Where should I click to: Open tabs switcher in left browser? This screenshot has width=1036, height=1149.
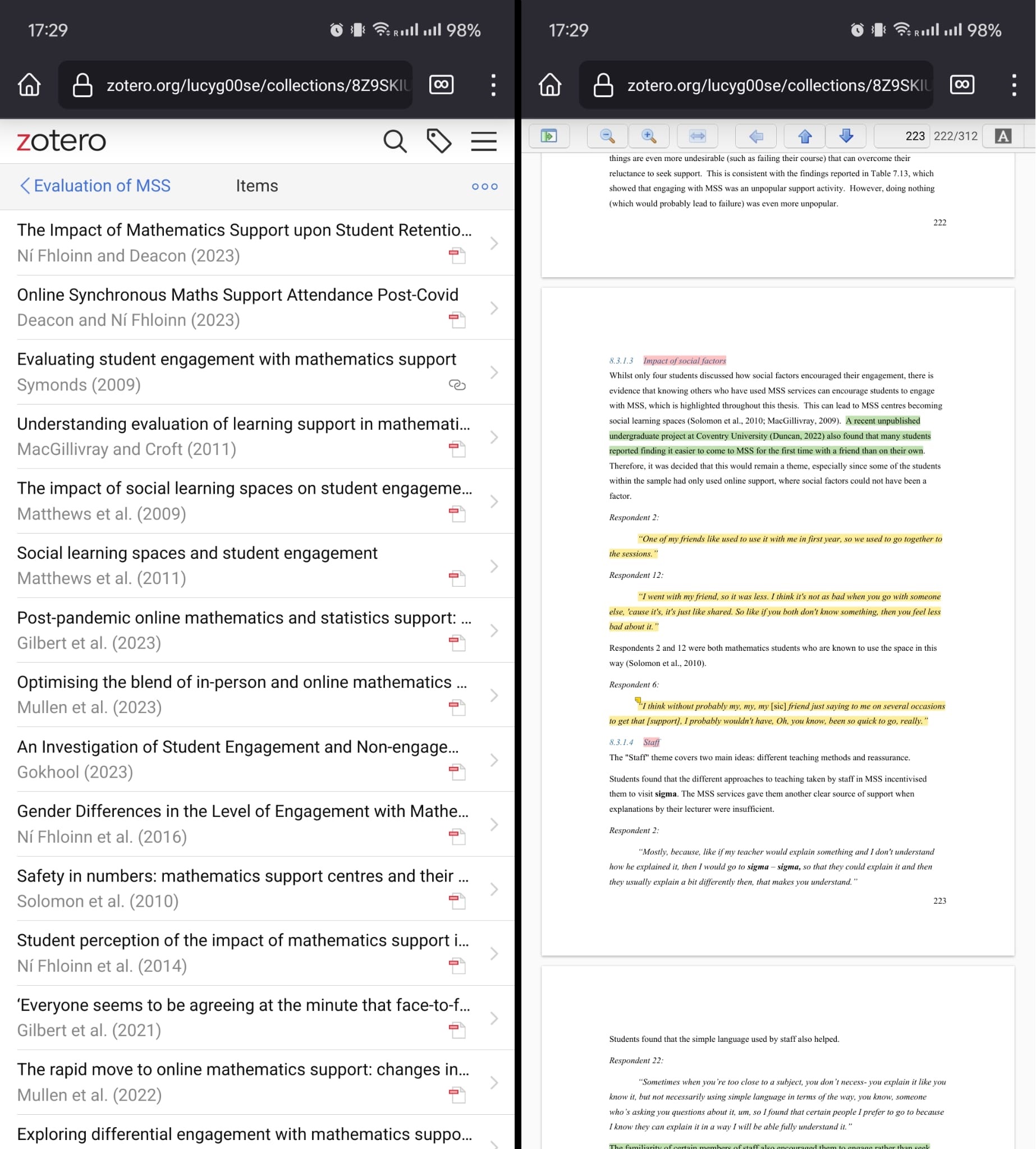[x=441, y=85]
